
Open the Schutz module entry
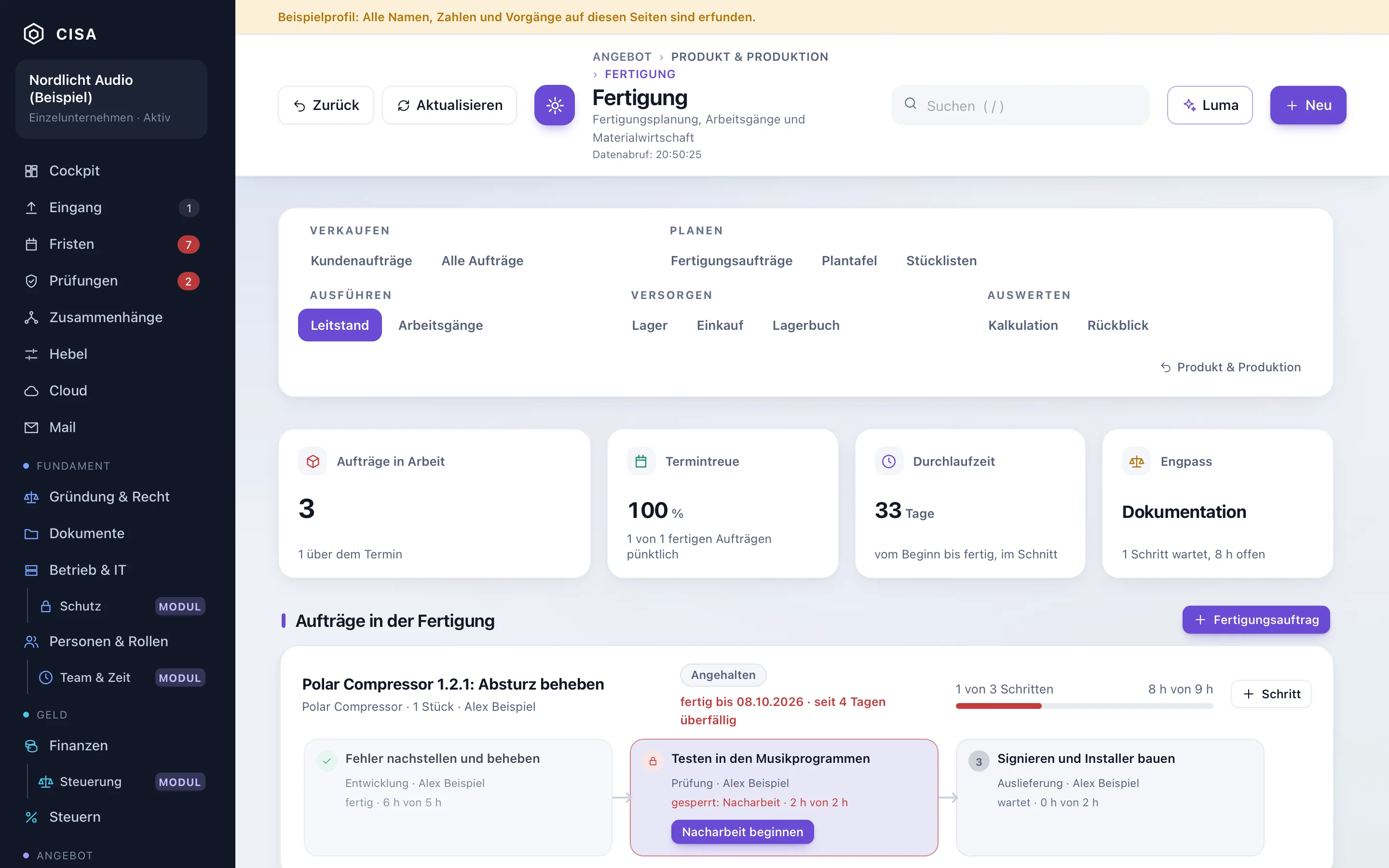click(x=118, y=606)
